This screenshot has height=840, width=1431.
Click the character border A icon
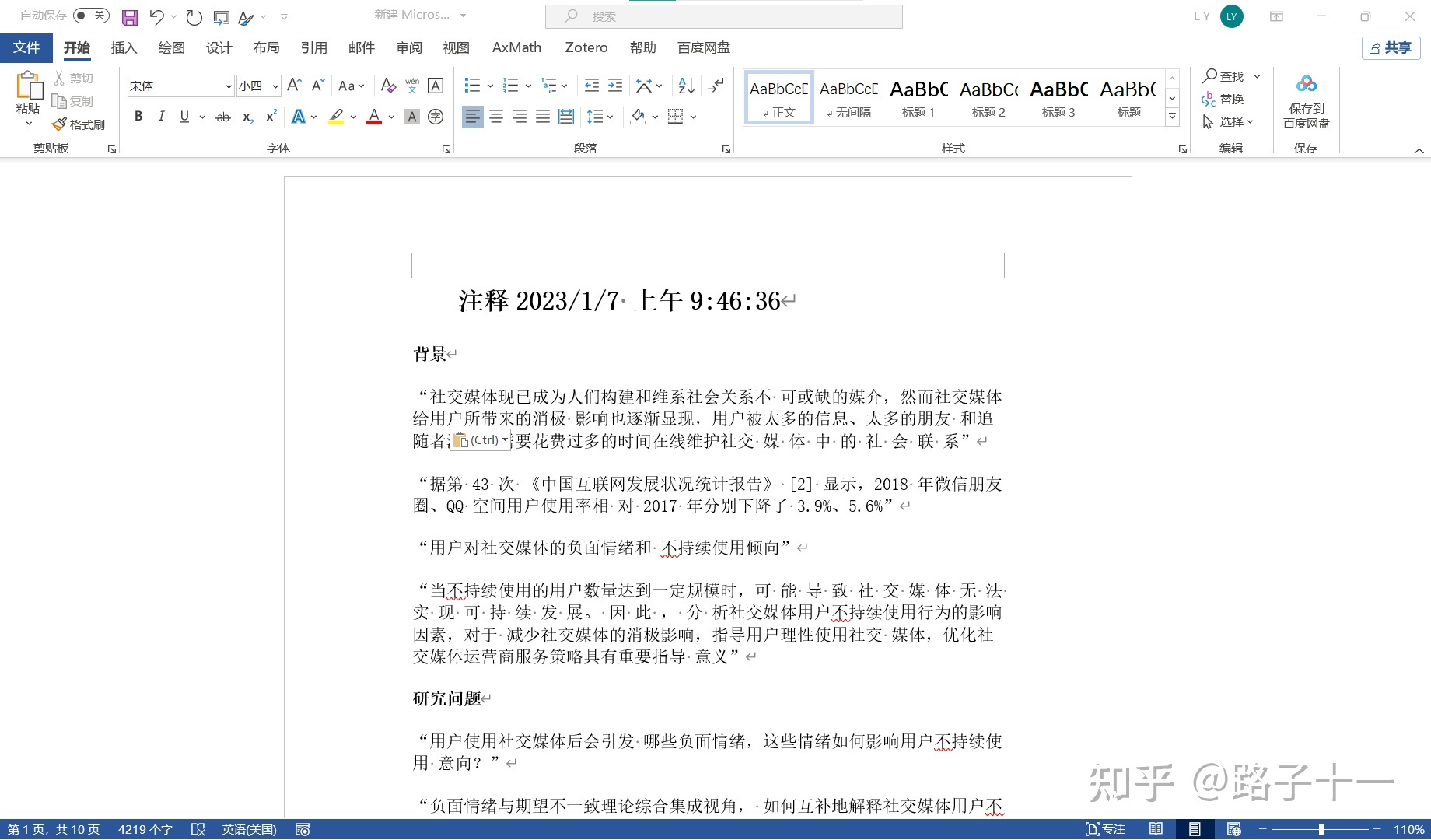click(436, 86)
